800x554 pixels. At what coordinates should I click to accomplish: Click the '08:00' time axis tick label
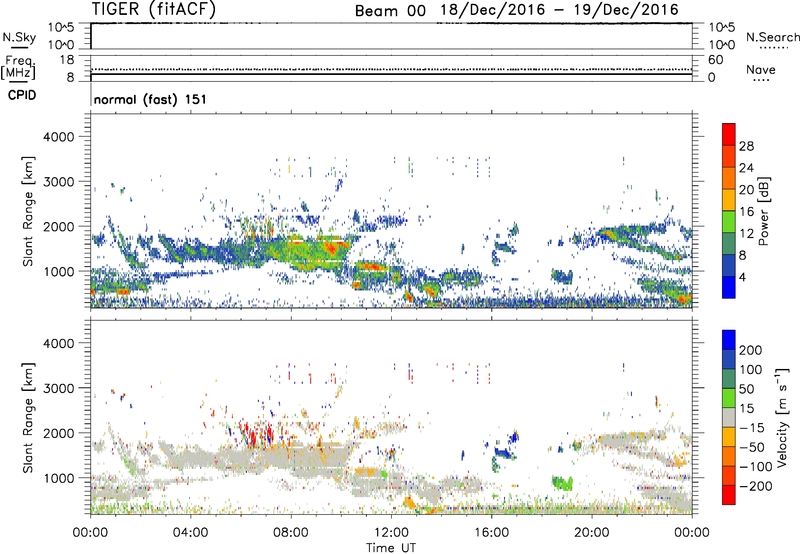(291, 533)
